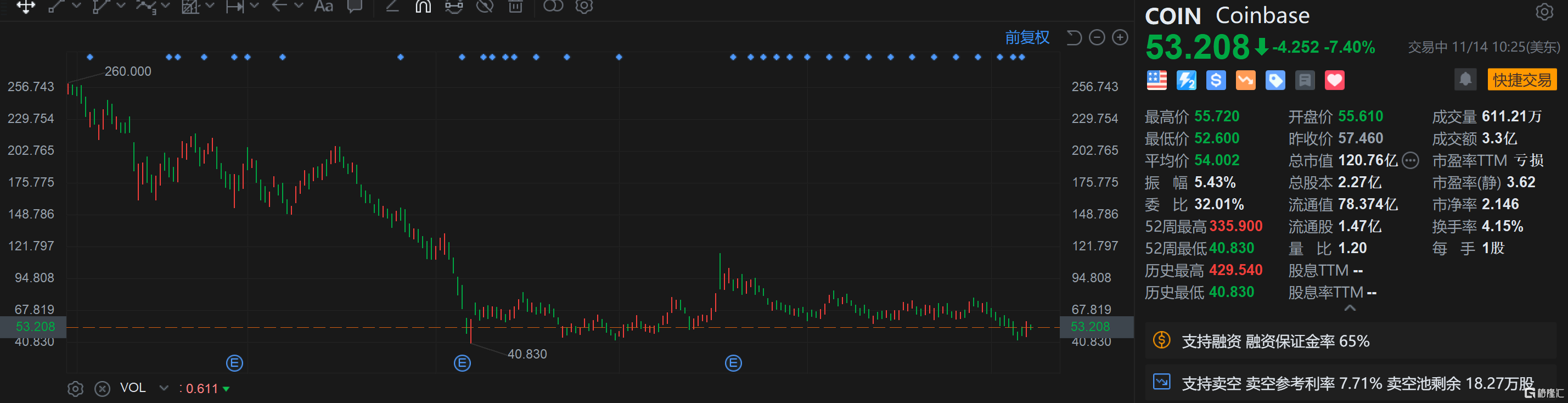Image resolution: width=1568 pixels, height=403 pixels.
Task: Zoom out the chart with minus button
Action: tap(1097, 38)
